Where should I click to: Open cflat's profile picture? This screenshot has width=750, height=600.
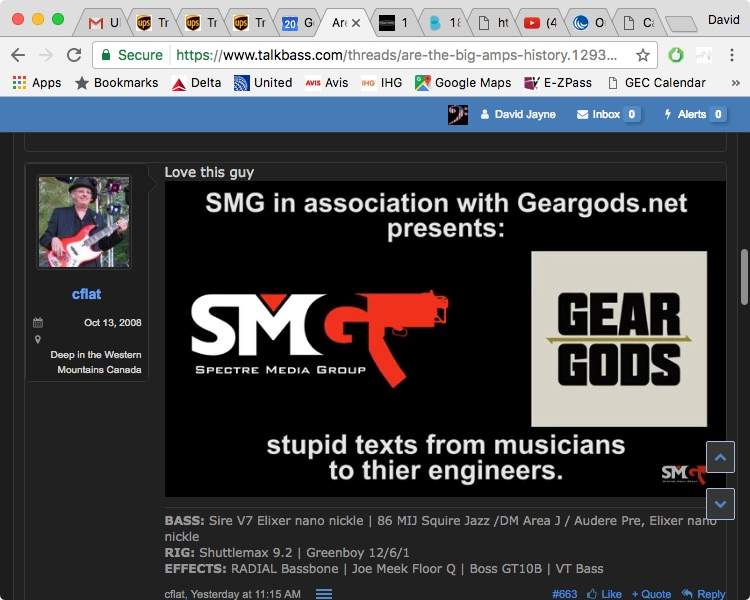point(84,222)
